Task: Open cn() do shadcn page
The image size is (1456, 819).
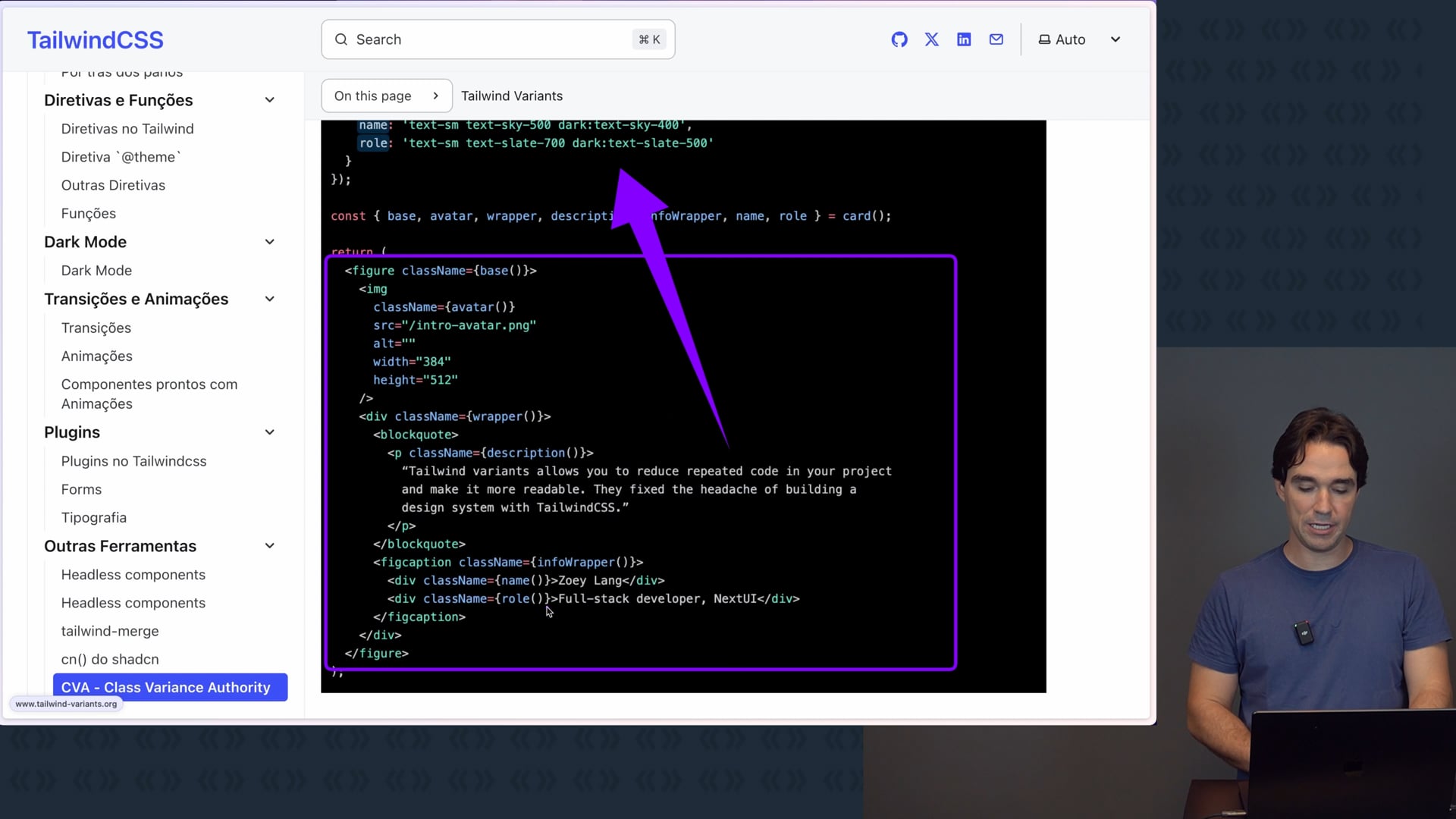Action: (x=110, y=660)
